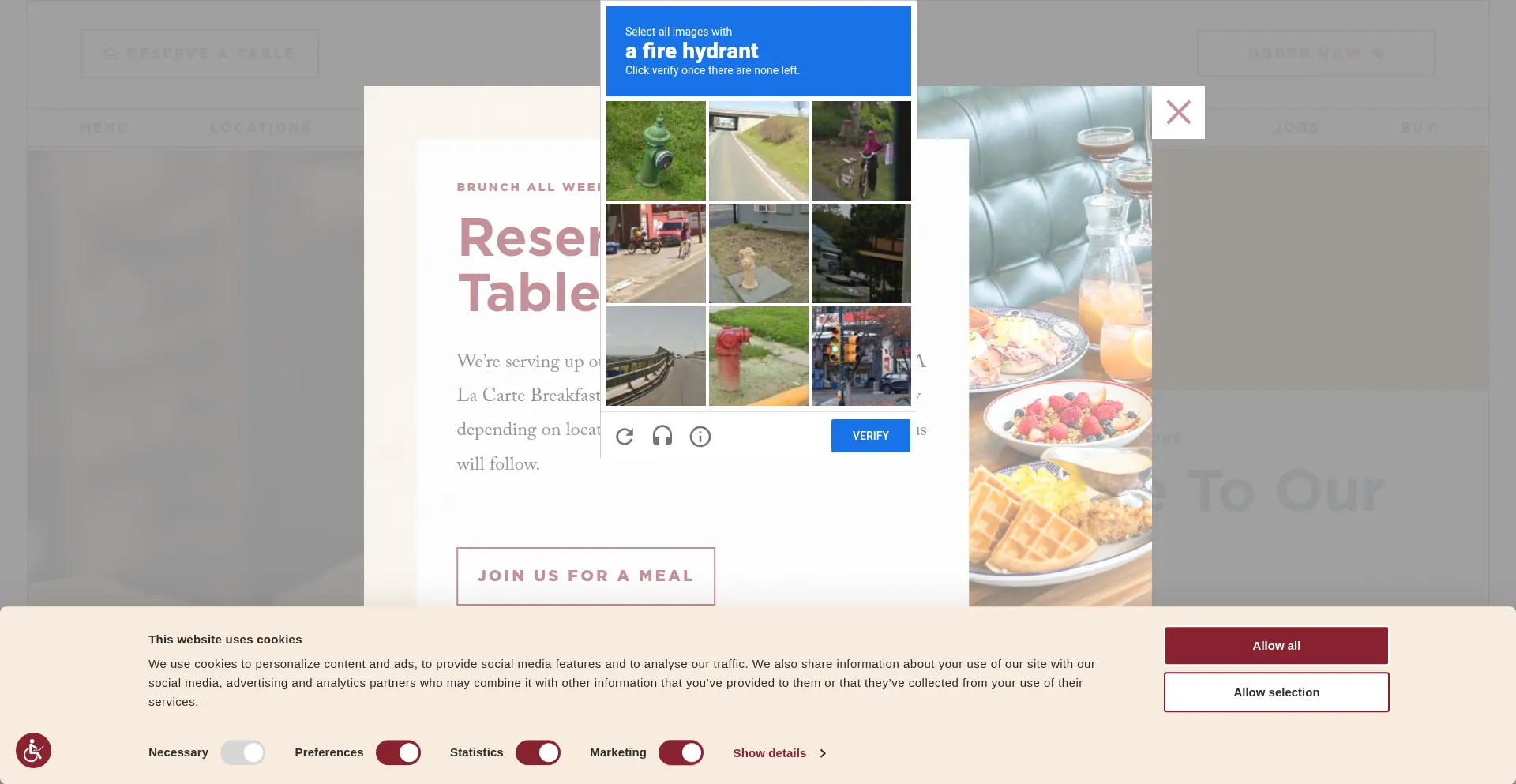Click Allow selection button
Image resolution: width=1516 pixels, height=784 pixels.
tap(1276, 692)
